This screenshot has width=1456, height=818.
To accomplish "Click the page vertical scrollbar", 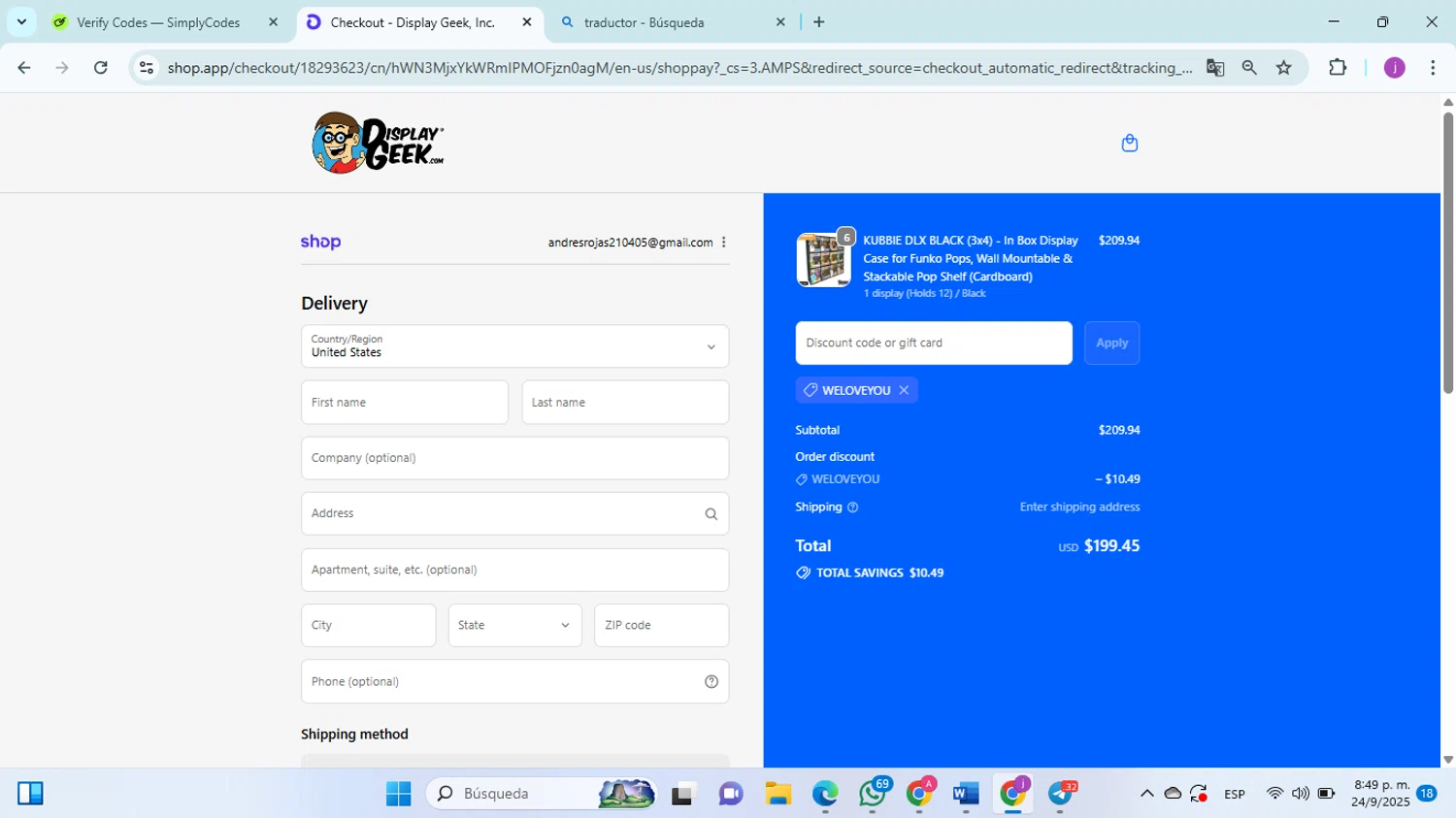I will pos(1448,253).
